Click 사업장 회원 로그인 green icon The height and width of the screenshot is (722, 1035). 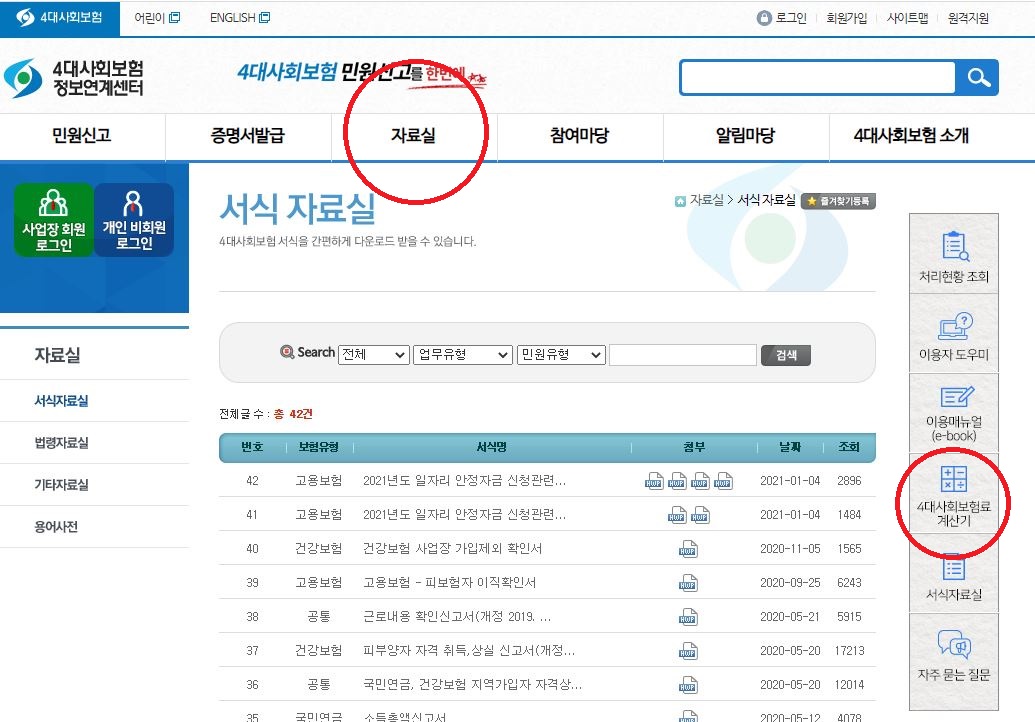click(x=53, y=220)
